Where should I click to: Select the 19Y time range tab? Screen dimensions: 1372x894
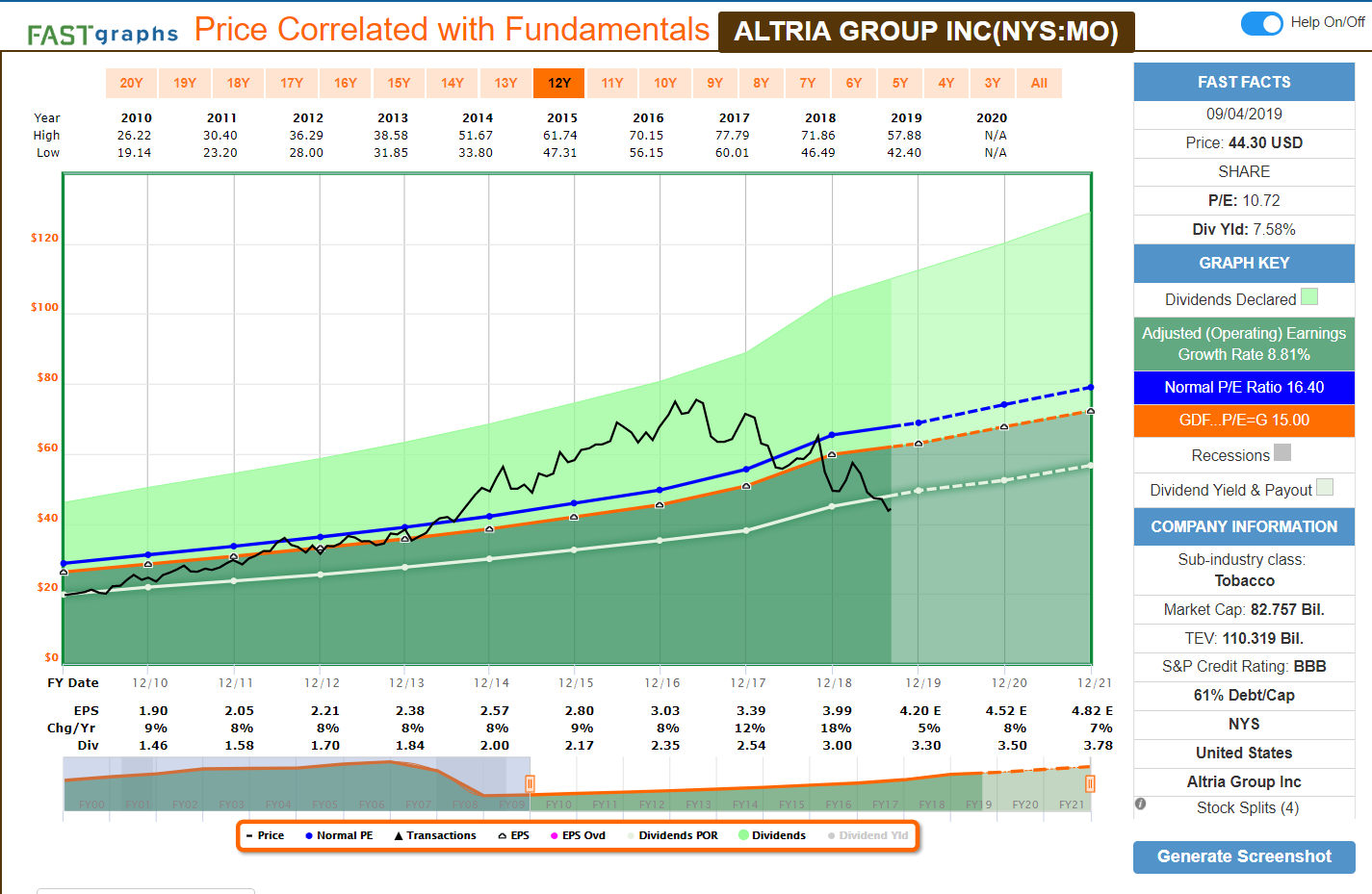coord(185,83)
